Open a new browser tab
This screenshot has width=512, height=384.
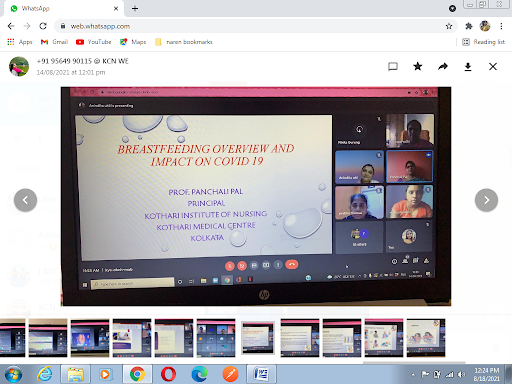coord(135,9)
